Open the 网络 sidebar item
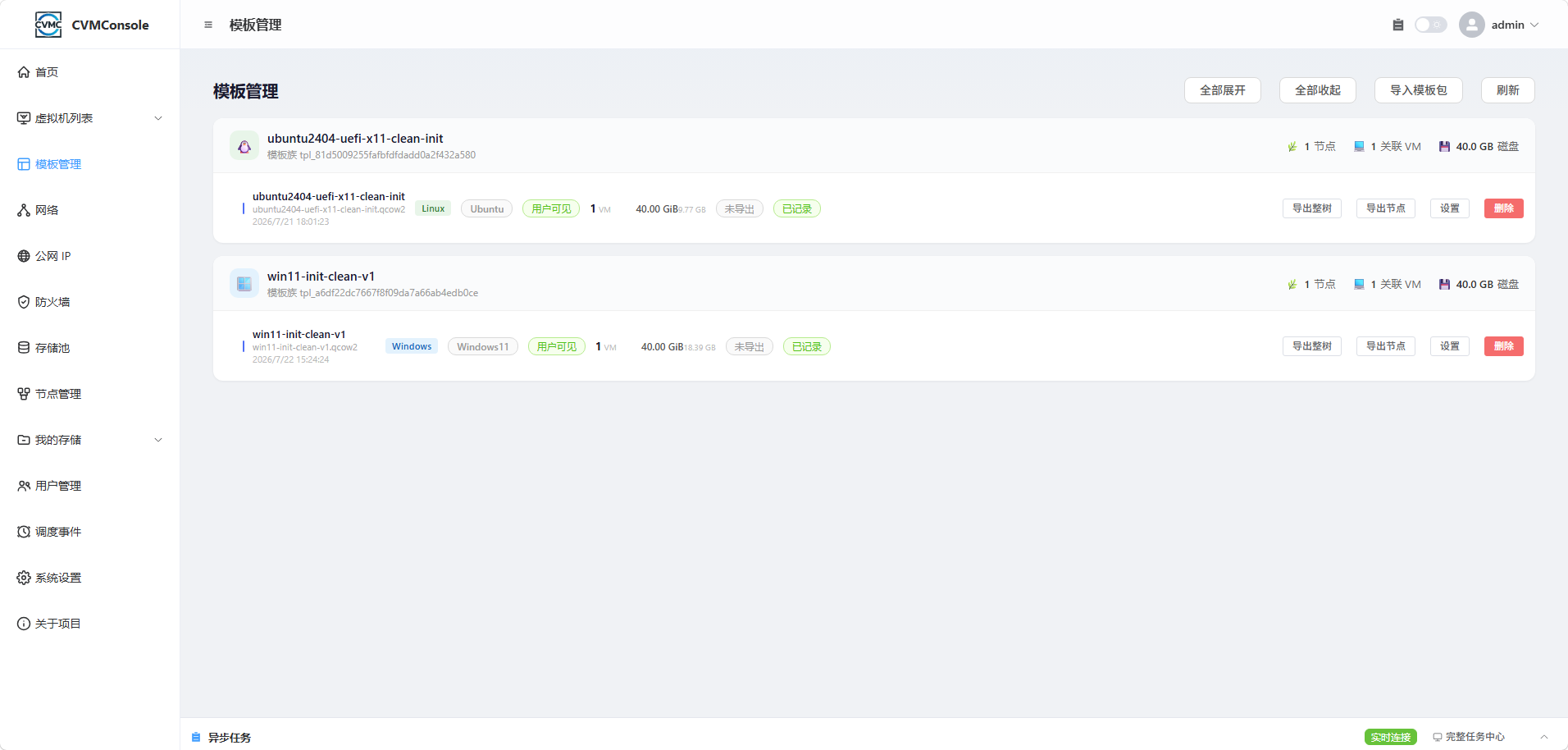 tap(90, 210)
